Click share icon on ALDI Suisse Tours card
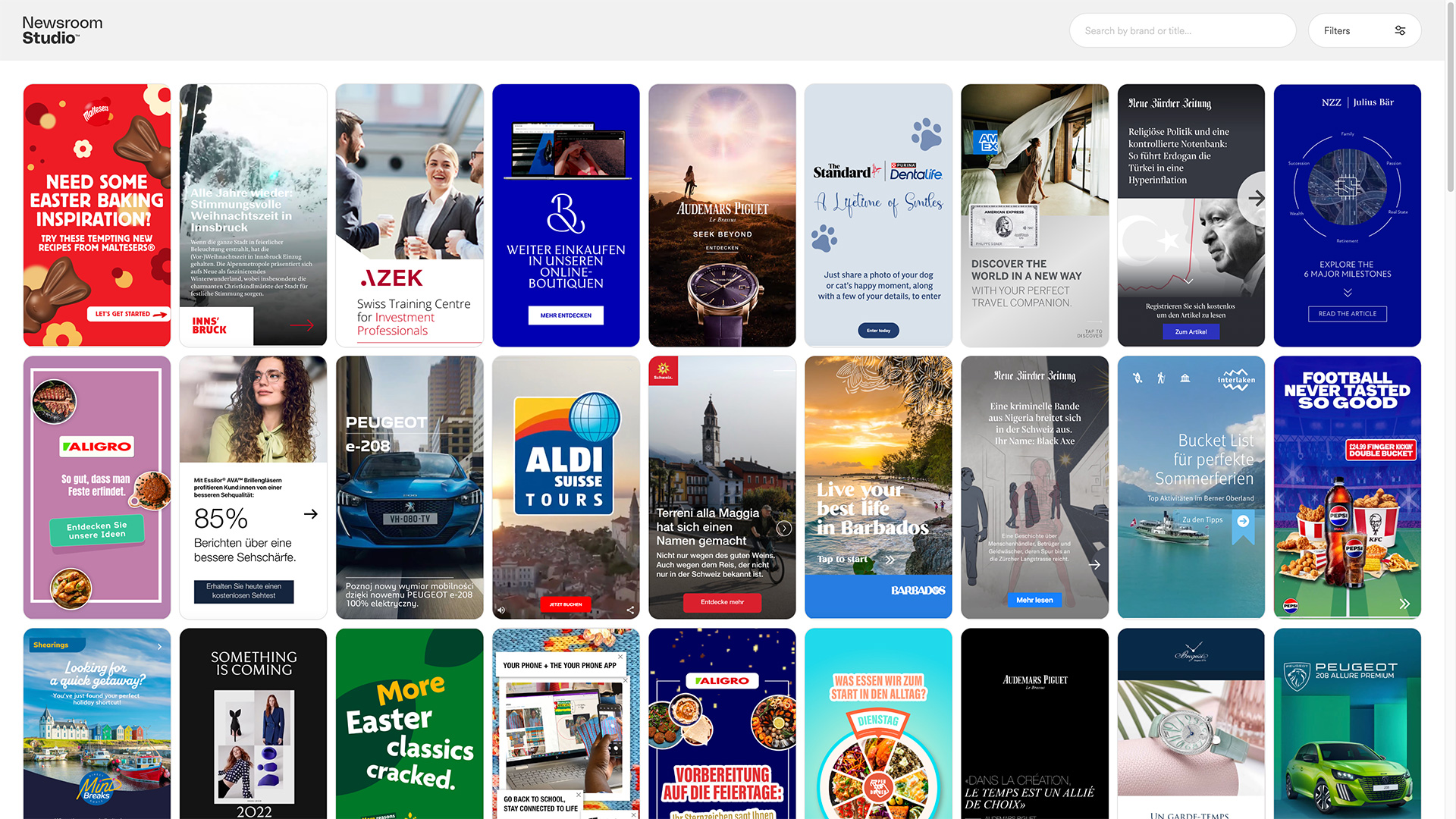The height and width of the screenshot is (819, 1456). tap(630, 610)
